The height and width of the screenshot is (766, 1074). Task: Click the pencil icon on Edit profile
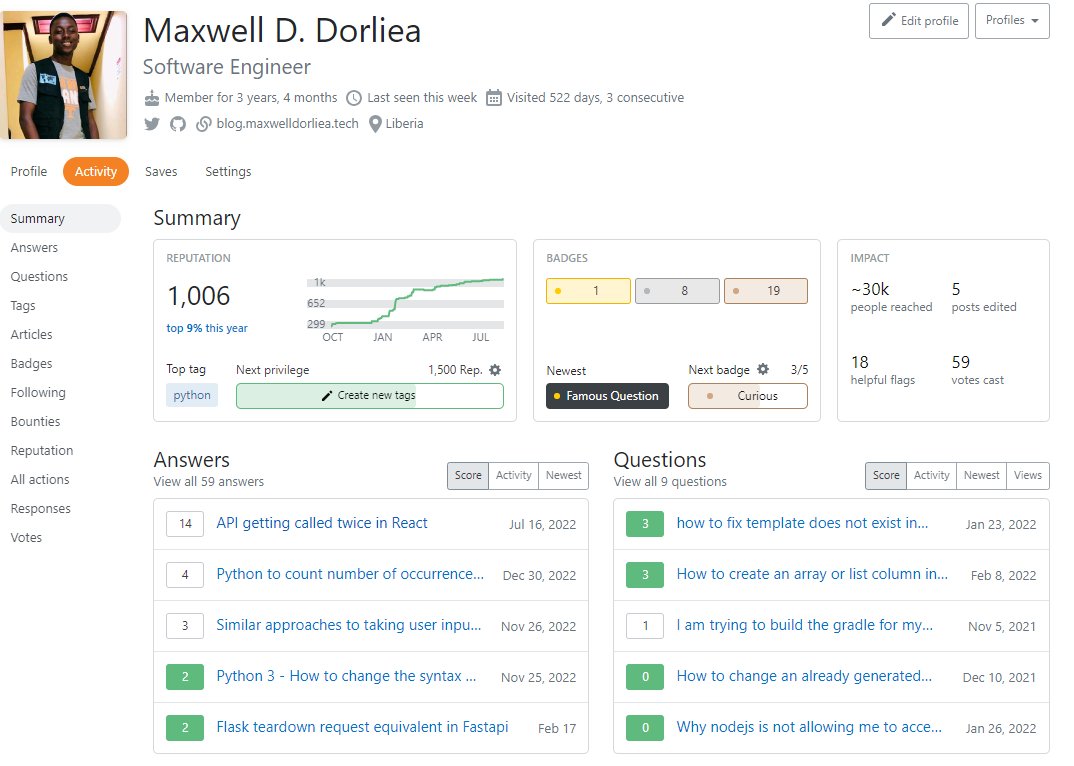(x=887, y=22)
